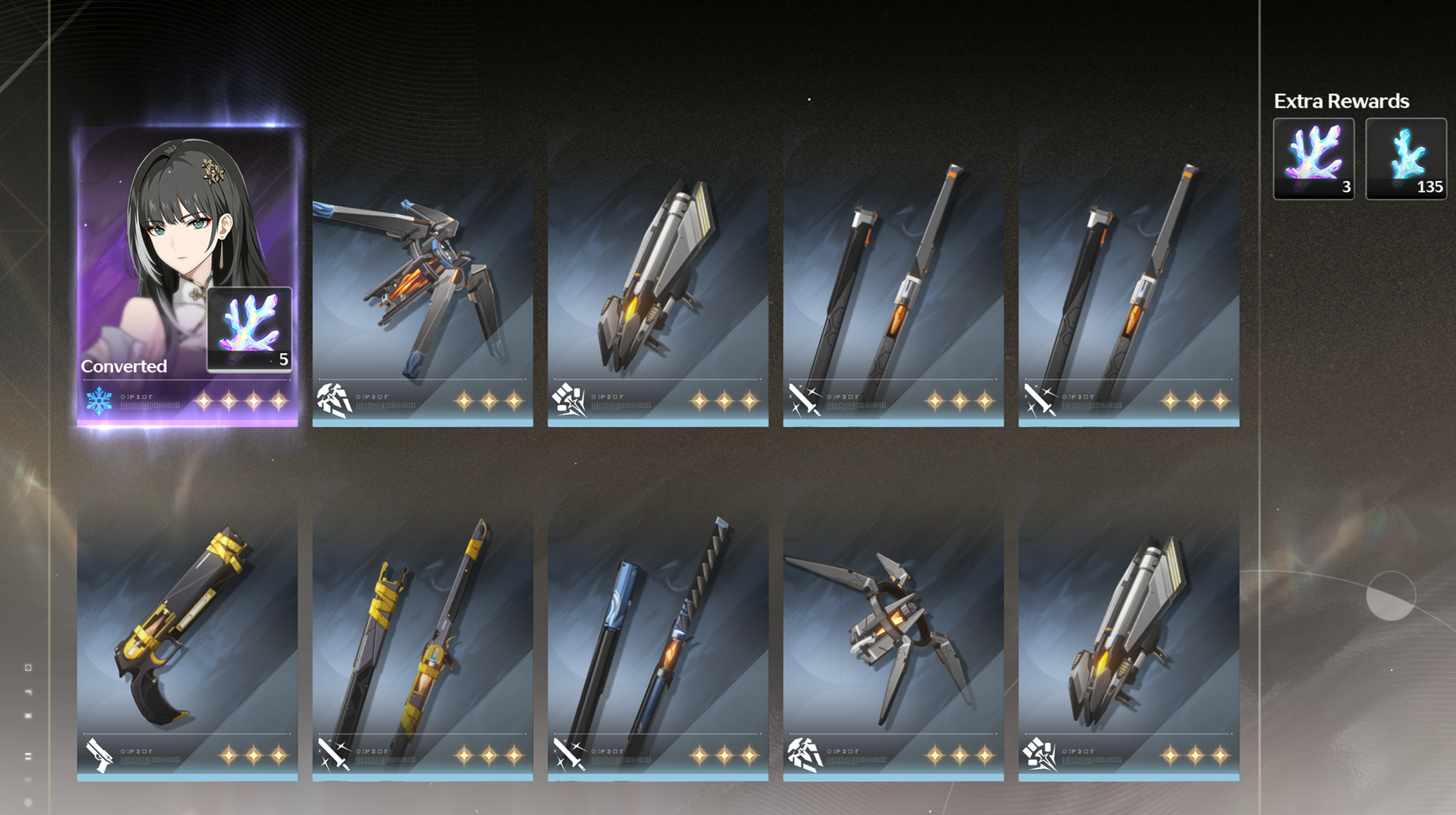
Task: Click the sword type icon on the yellow-wrapped sword card
Action: point(334,755)
